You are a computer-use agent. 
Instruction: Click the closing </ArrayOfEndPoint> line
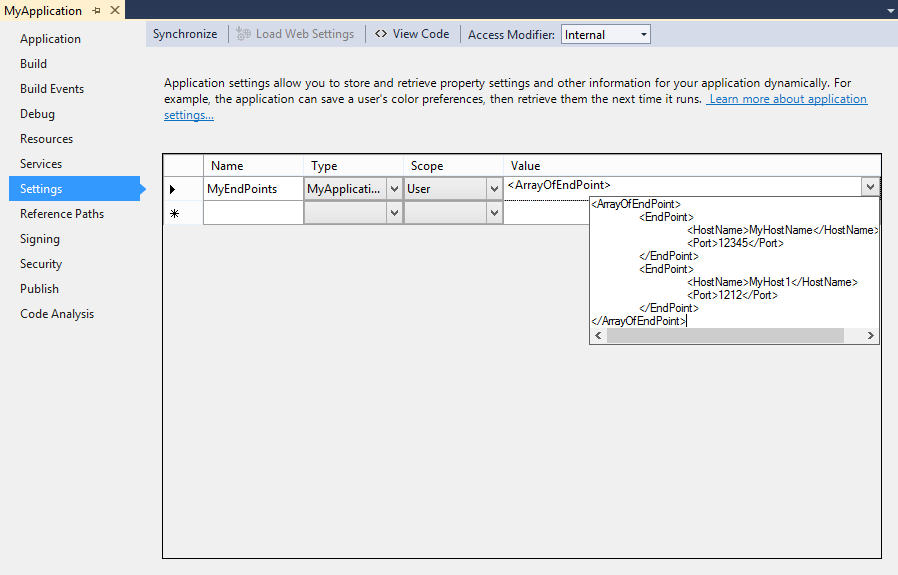click(638, 321)
